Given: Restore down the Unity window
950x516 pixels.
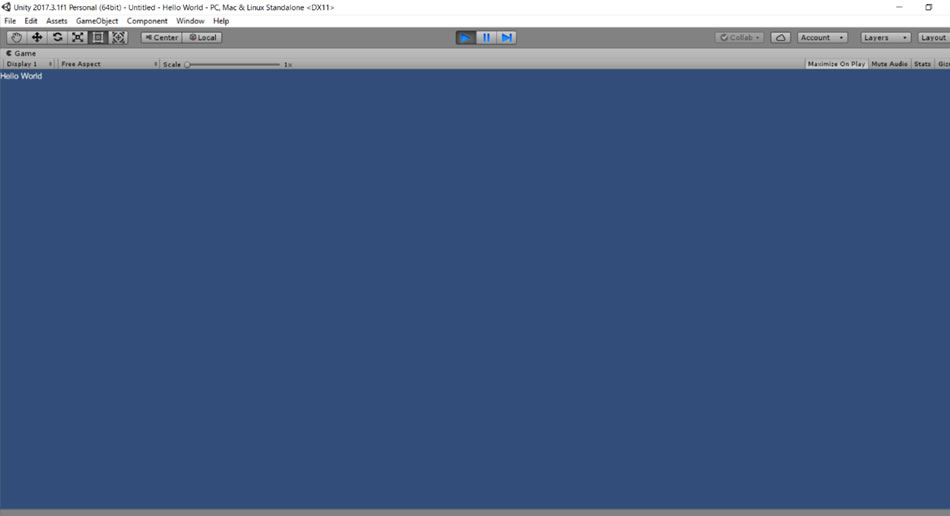Looking at the screenshot, I should coord(928,7).
